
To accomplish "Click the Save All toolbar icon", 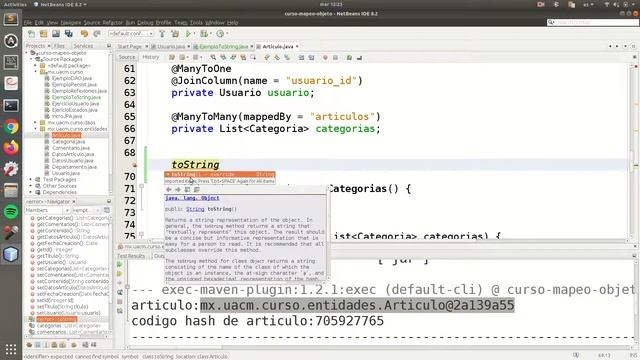I will [x=69, y=34].
